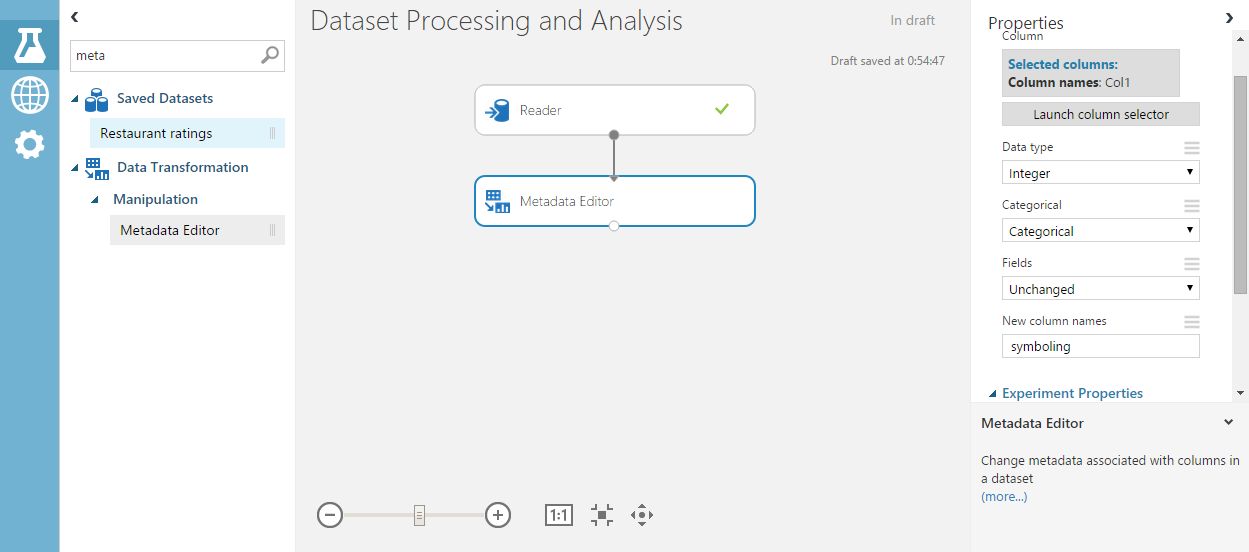This screenshot has height=552, width=1249.
Task: Click the zoom slider handle
Action: [x=419, y=515]
